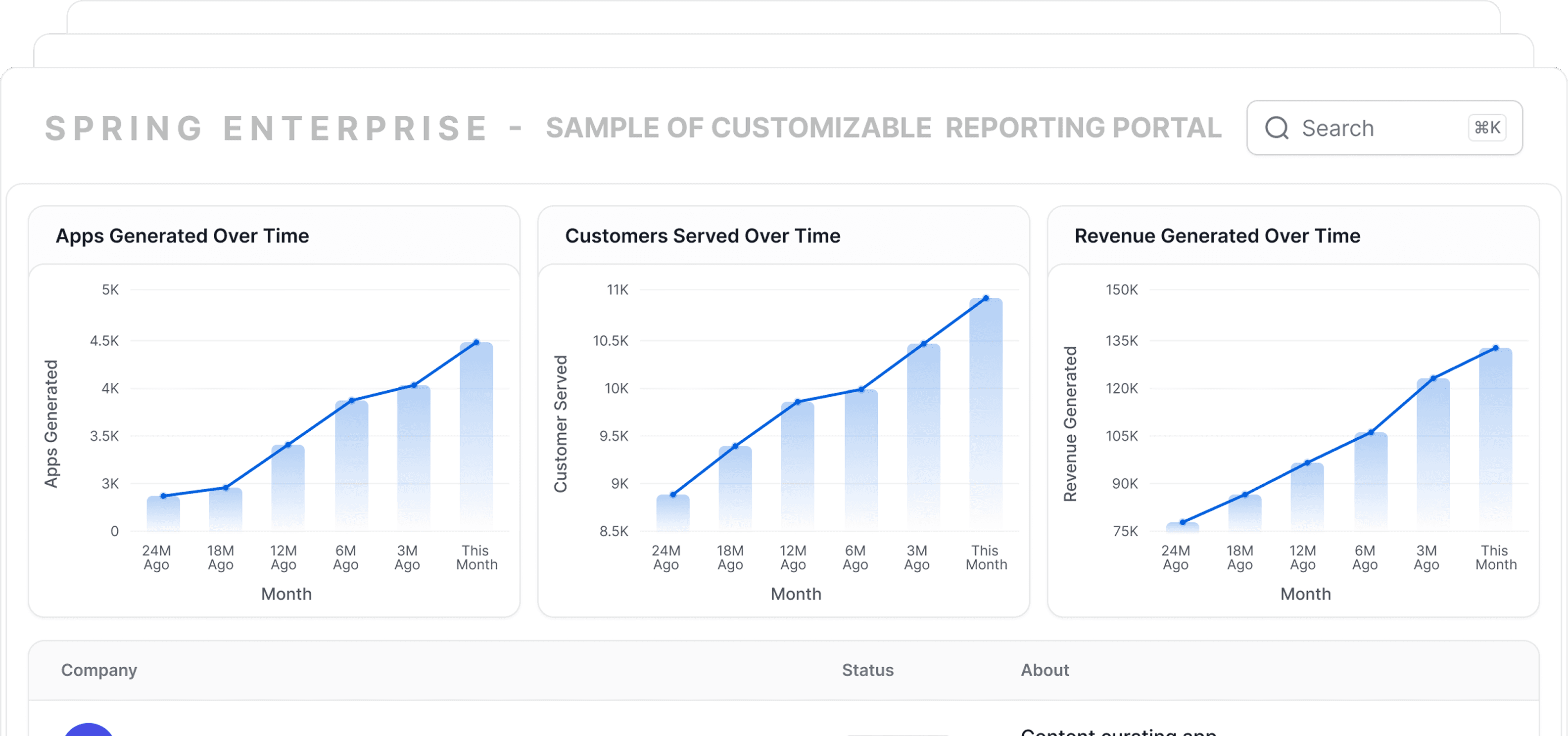Viewport: 1568px width, 736px height.
Task: Click the magnifying glass search icon
Action: click(1277, 128)
